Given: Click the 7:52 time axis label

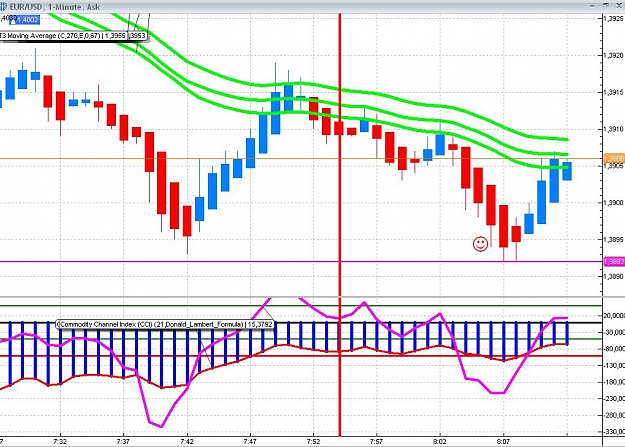Looking at the screenshot, I should tap(313, 441).
